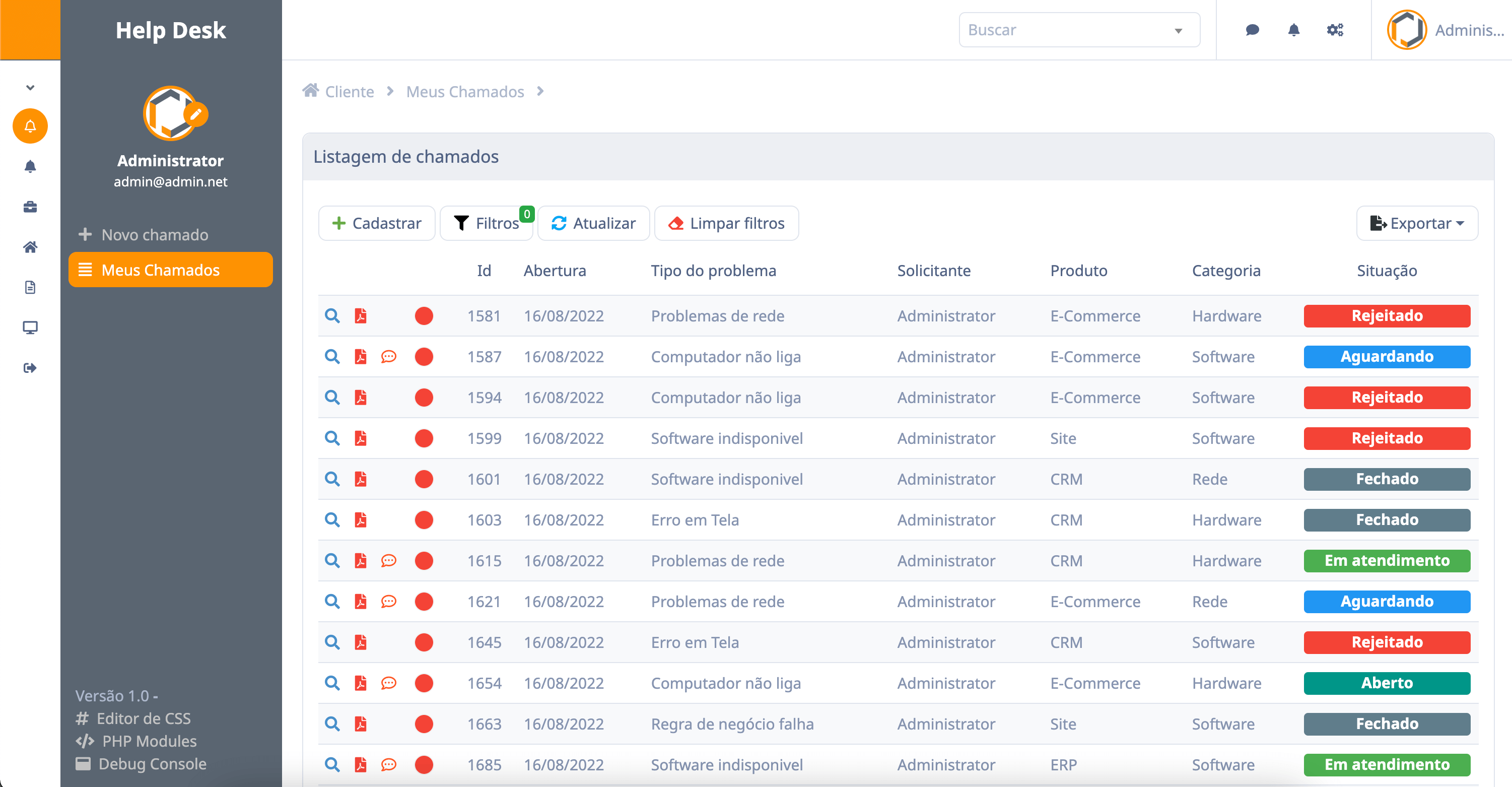
Task: Edit the profile picture pencil badge
Action: click(x=195, y=114)
